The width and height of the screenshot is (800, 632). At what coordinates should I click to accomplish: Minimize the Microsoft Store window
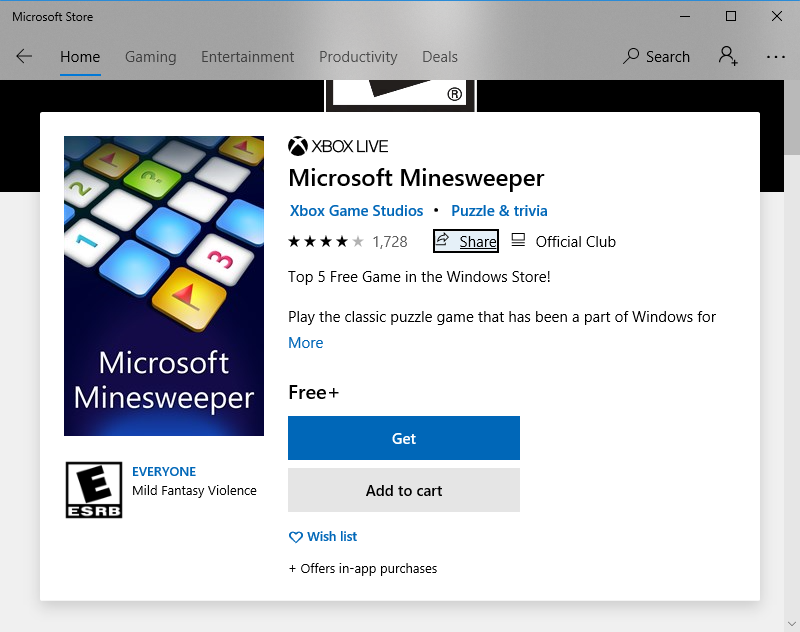click(685, 16)
